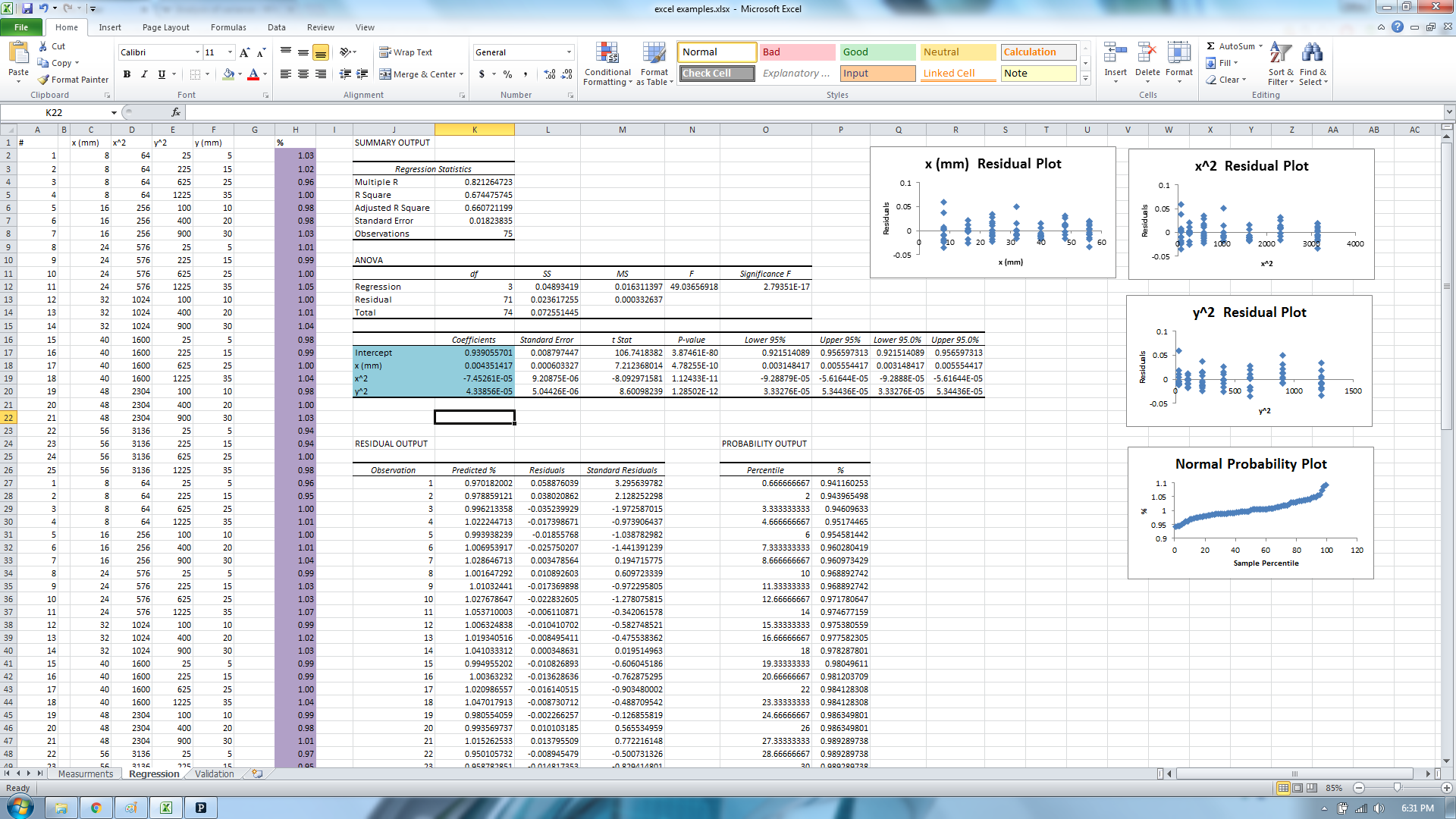Image resolution: width=1456 pixels, height=819 pixels.
Task: Expand the cell styles gallery
Action: [1086, 78]
